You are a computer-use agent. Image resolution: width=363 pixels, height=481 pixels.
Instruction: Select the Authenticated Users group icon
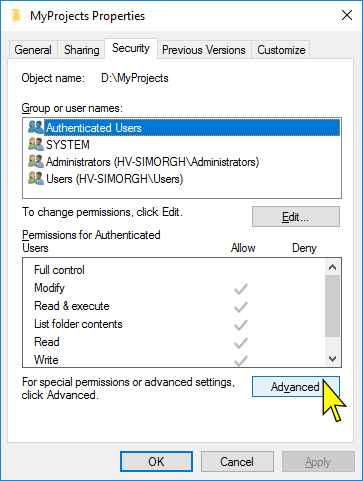tap(36, 127)
